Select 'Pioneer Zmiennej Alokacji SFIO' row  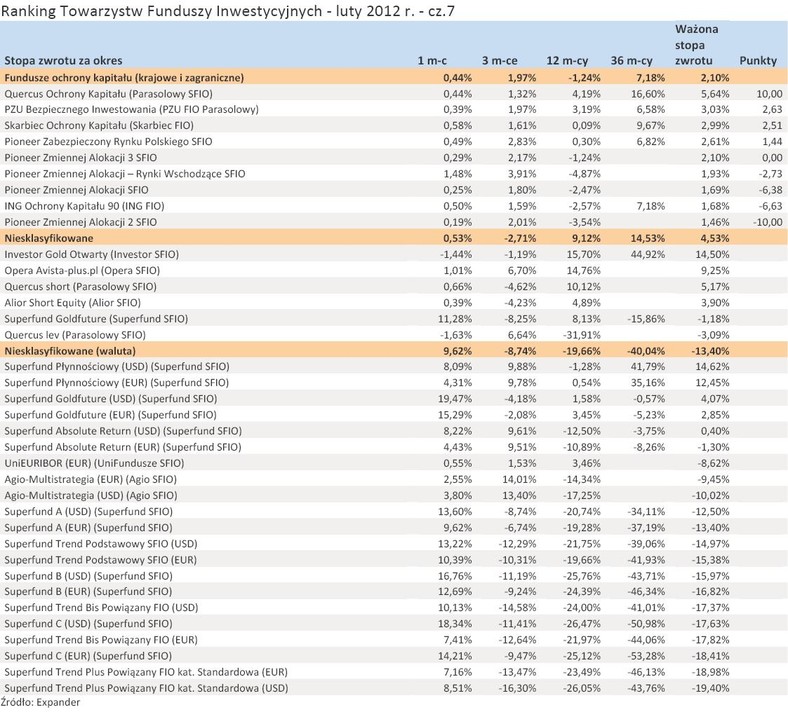point(394,190)
